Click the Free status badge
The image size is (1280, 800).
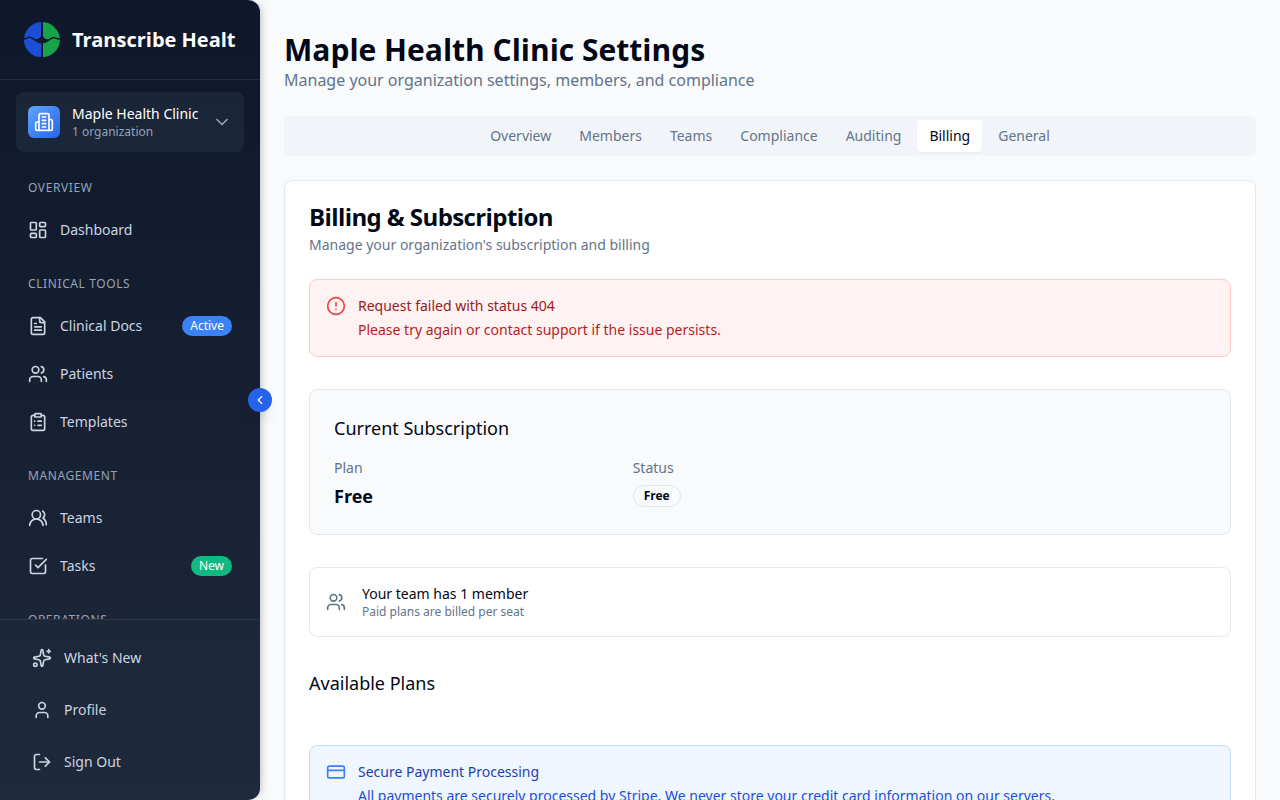coord(656,496)
